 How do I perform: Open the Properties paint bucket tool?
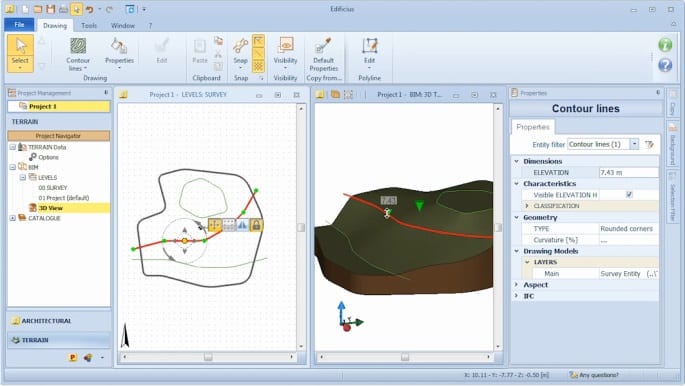point(119,54)
